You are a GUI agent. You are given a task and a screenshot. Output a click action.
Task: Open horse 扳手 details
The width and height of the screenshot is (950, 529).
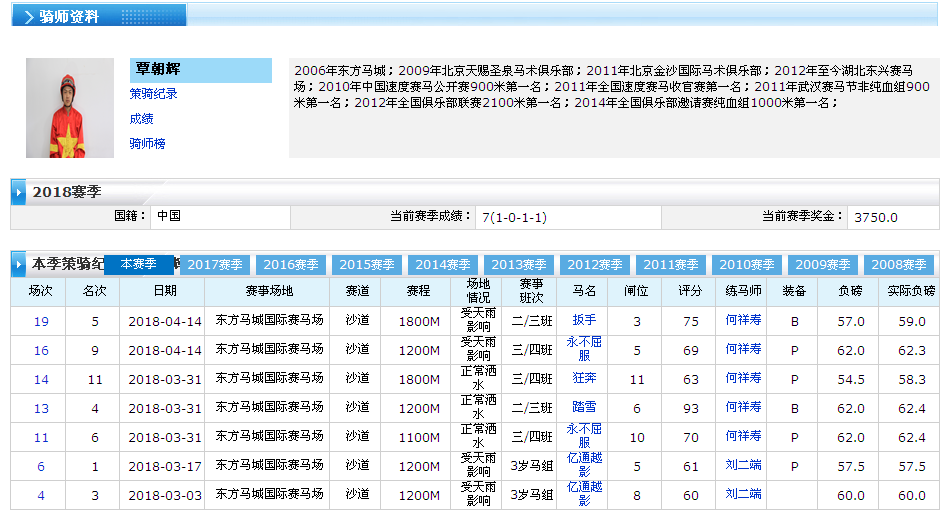(584, 321)
